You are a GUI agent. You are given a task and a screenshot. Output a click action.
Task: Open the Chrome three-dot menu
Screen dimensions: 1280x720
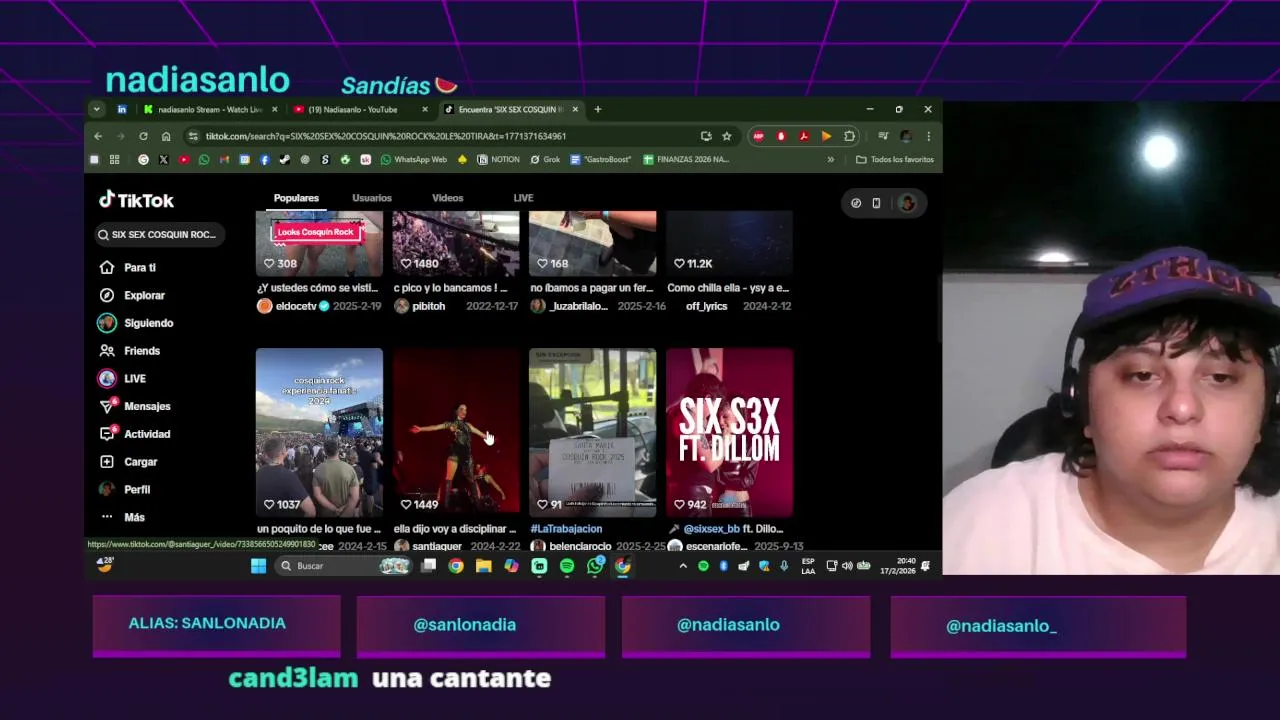tap(928, 136)
